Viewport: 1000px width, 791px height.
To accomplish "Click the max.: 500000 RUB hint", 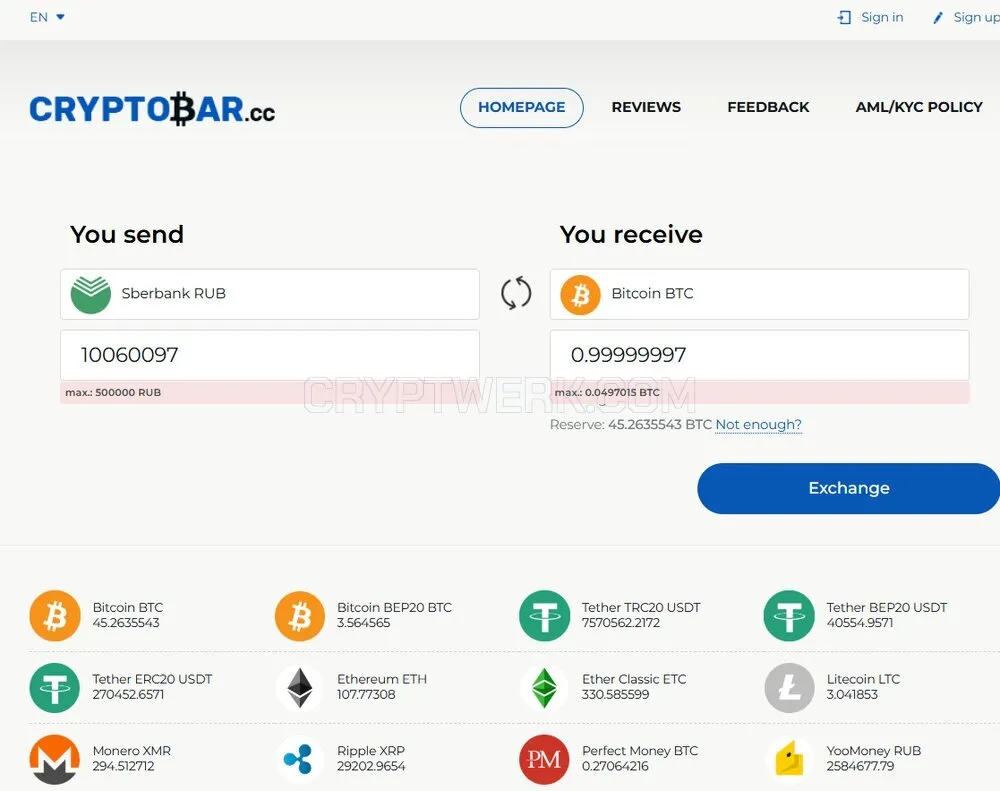I will (x=113, y=392).
